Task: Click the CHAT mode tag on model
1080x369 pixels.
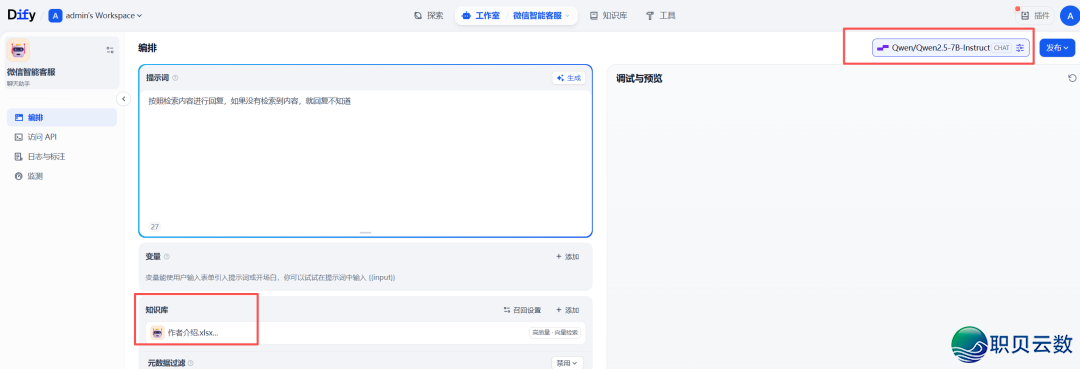Action: pos(1001,48)
